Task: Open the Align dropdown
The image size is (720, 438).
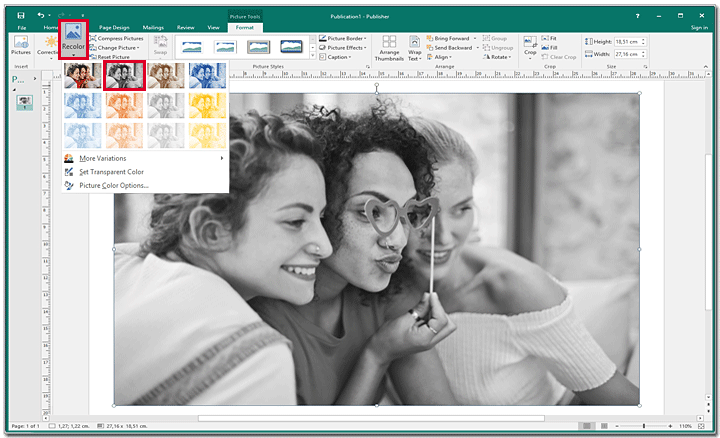Action: (x=439, y=57)
